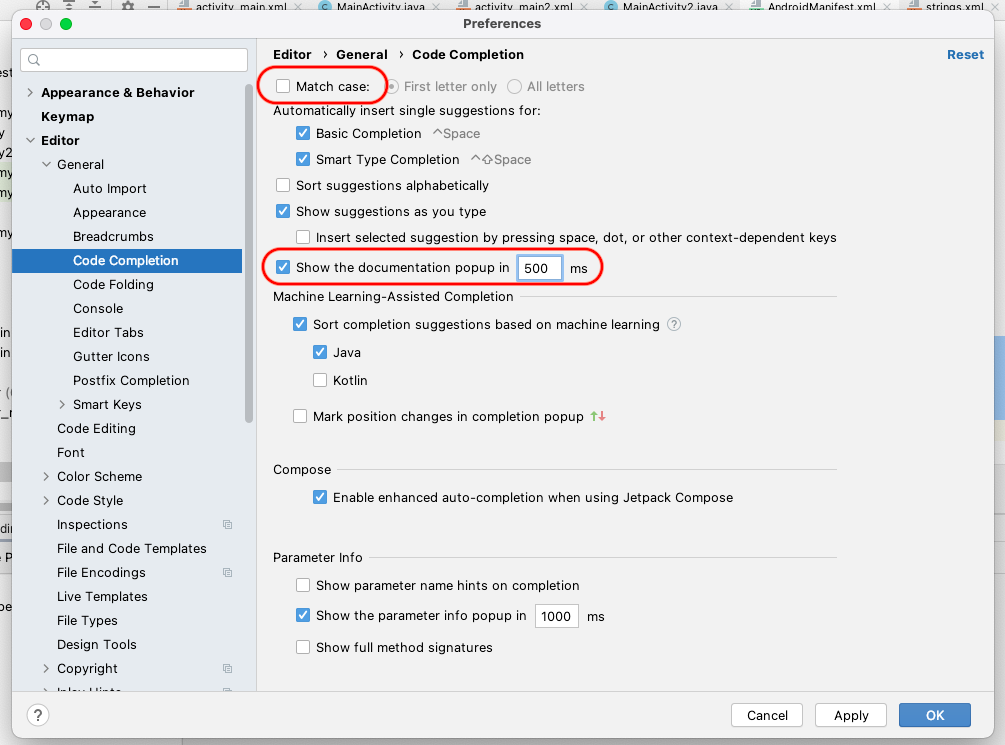Click the Reset link

[965, 55]
